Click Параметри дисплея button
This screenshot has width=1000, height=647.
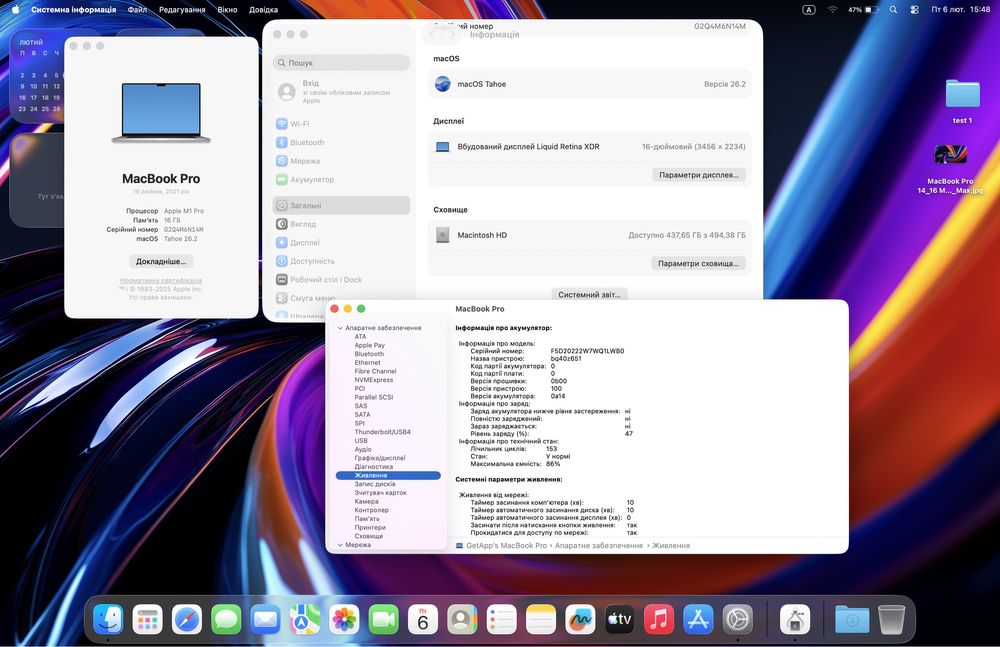698,175
